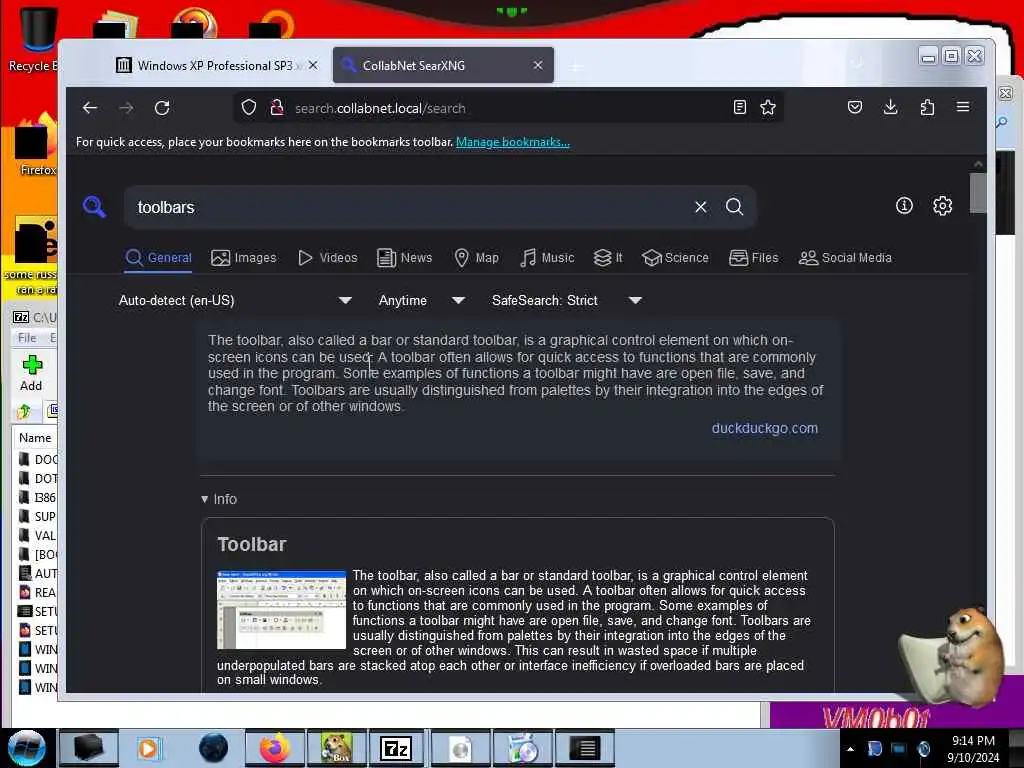Select the General search category

pos(159,258)
